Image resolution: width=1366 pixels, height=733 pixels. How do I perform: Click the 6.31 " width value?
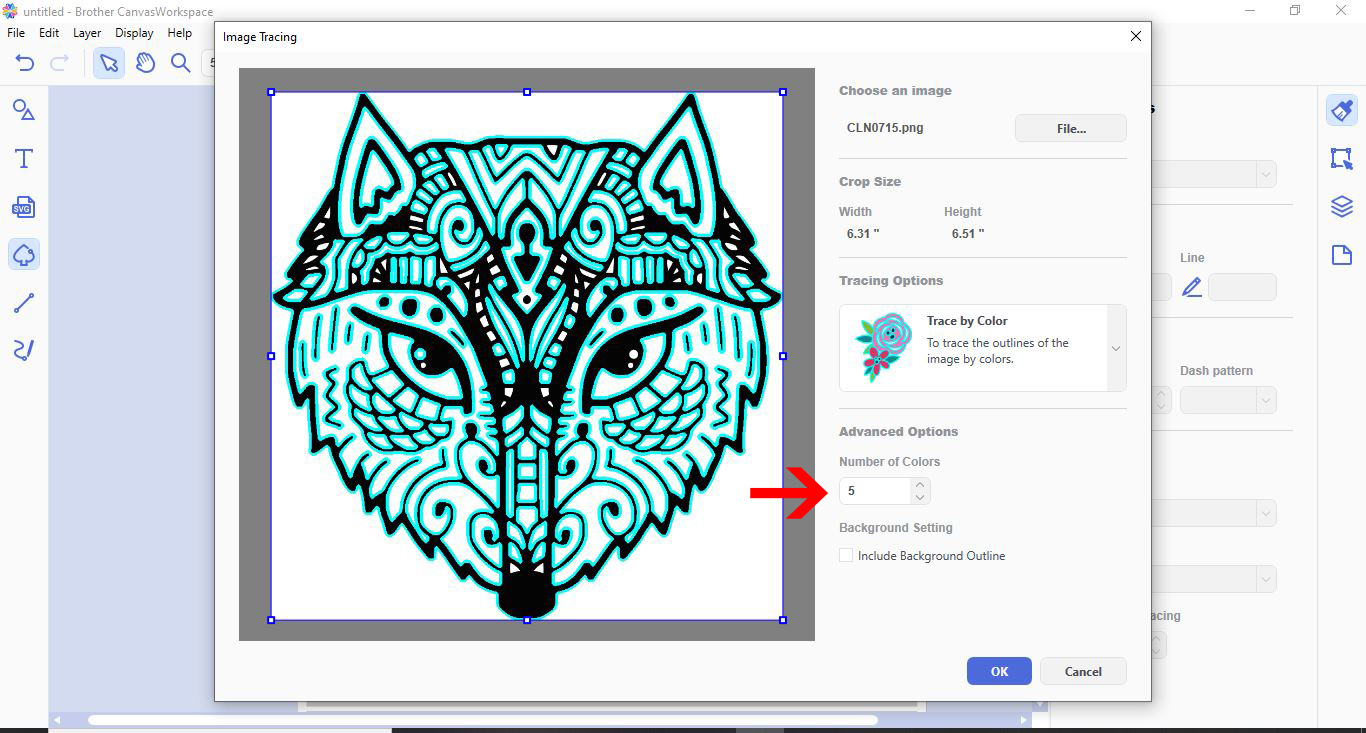(x=863, y=233)
